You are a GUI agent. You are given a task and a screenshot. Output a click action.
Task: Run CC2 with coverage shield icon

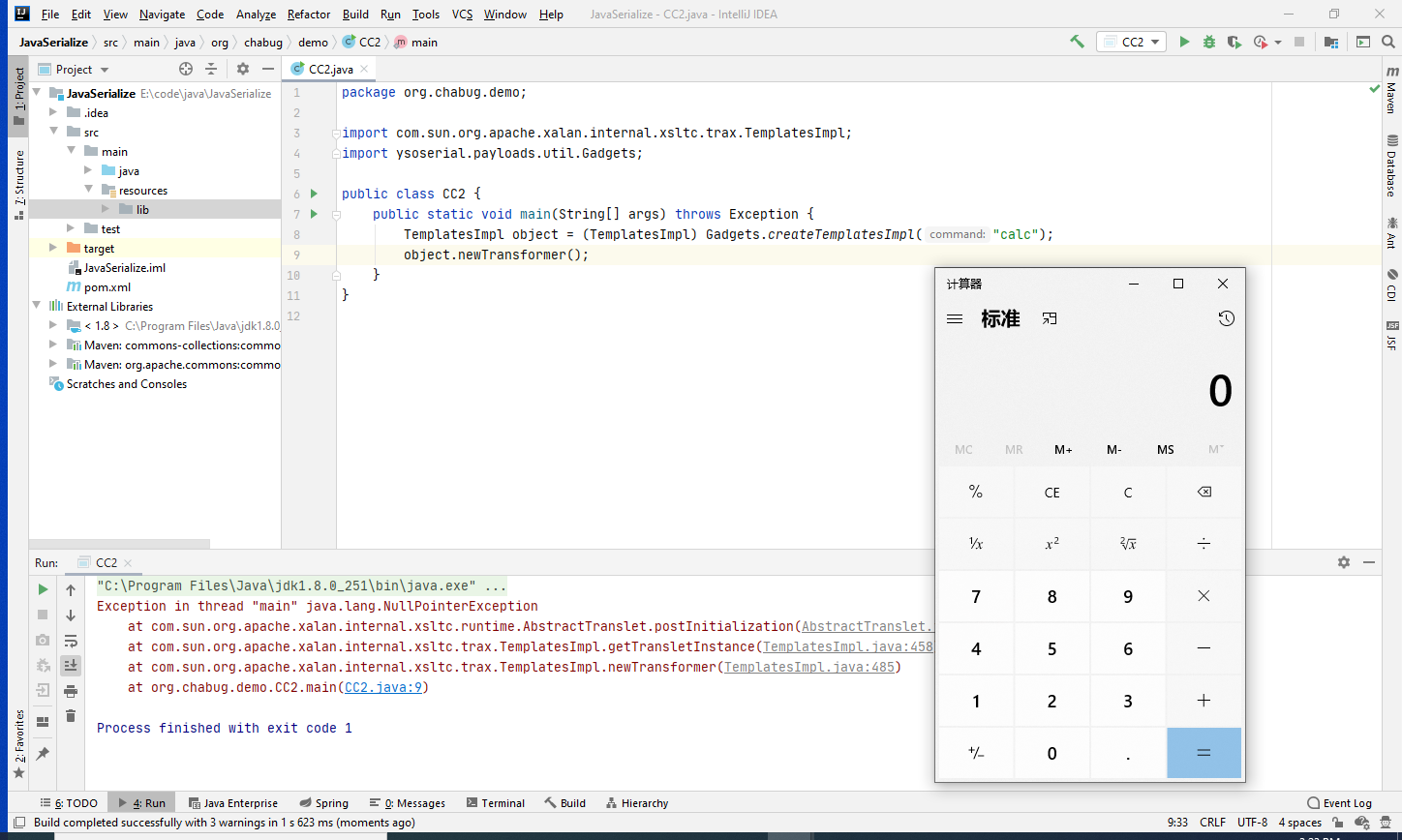[1234, 42]
